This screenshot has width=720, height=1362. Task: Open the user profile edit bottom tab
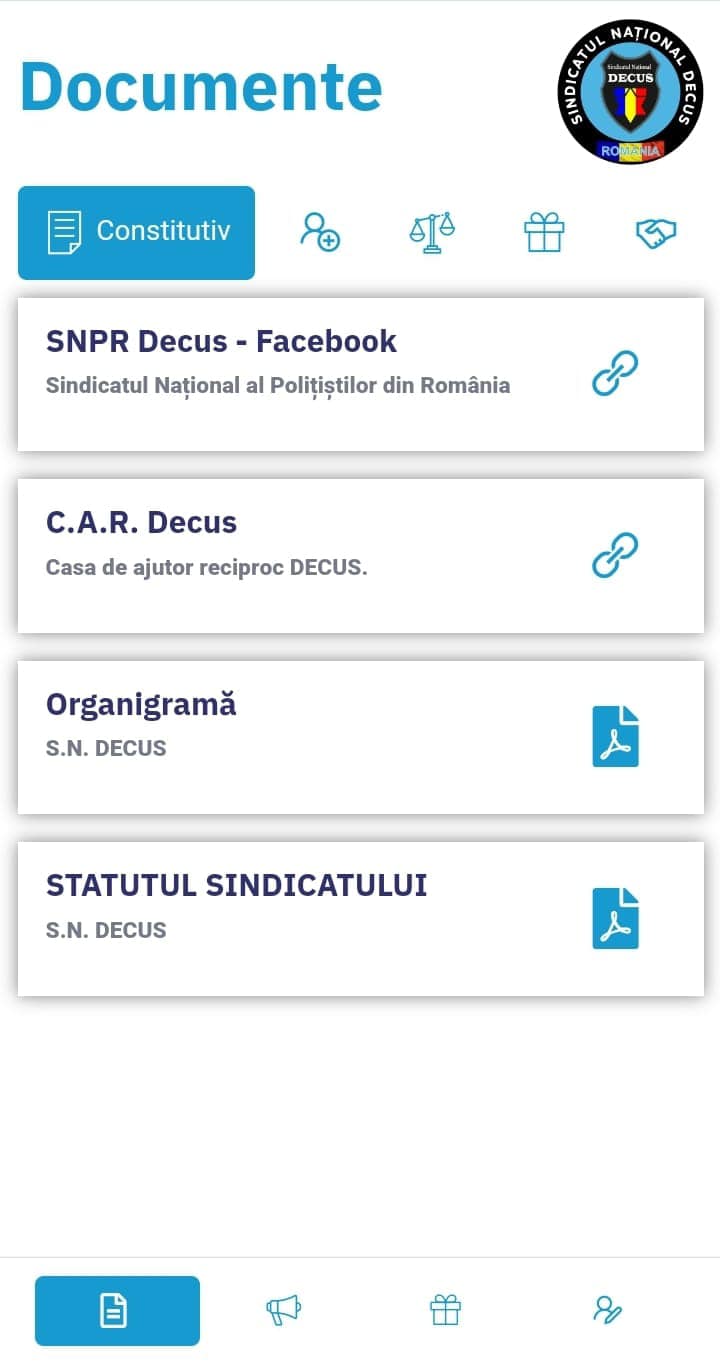[x=607, y=1310]
